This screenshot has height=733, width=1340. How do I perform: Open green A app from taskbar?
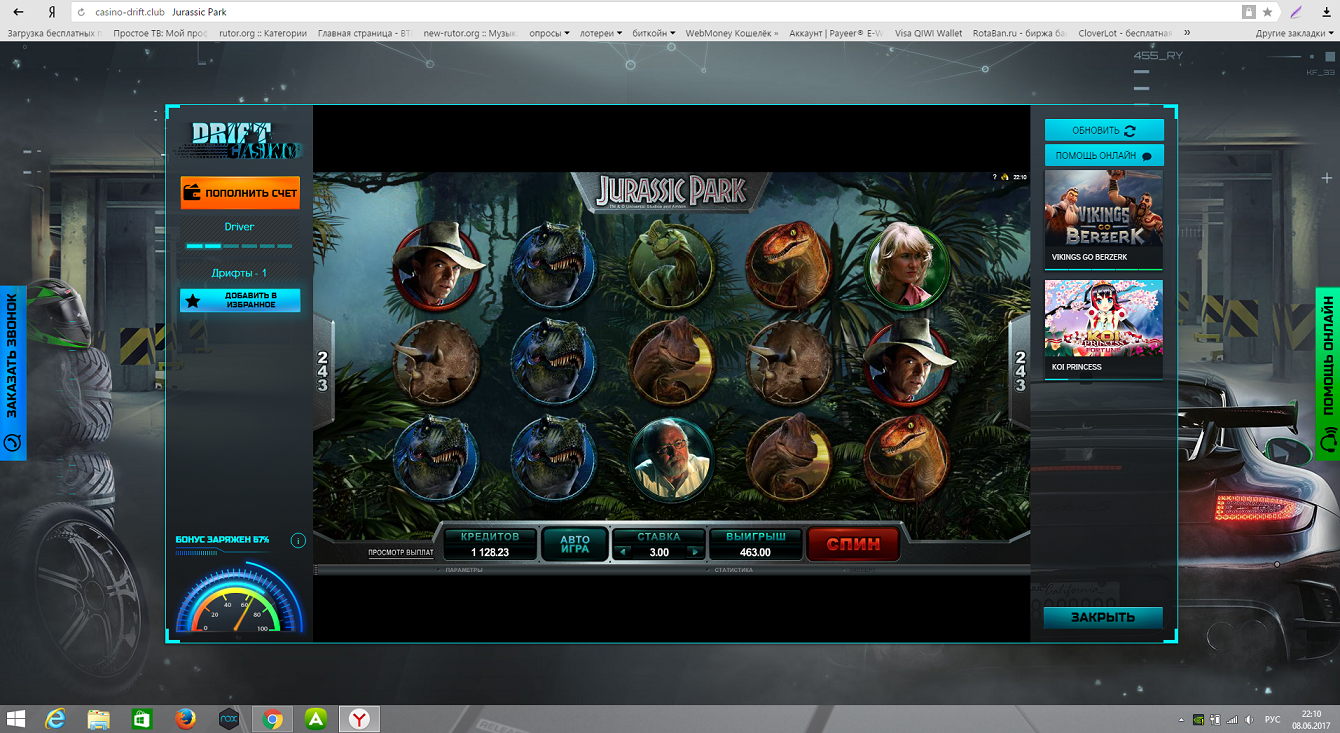tap(315, 719)
